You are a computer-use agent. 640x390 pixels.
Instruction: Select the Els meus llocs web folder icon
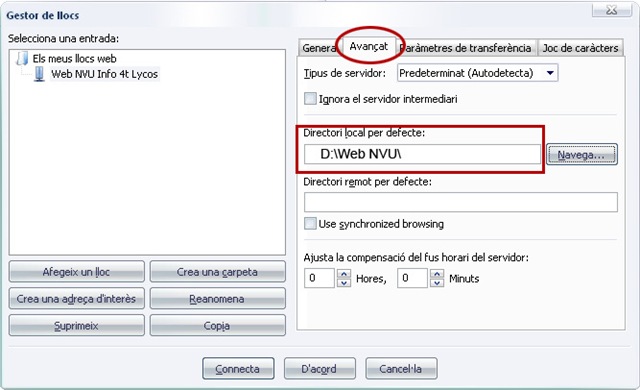point(22,58)
